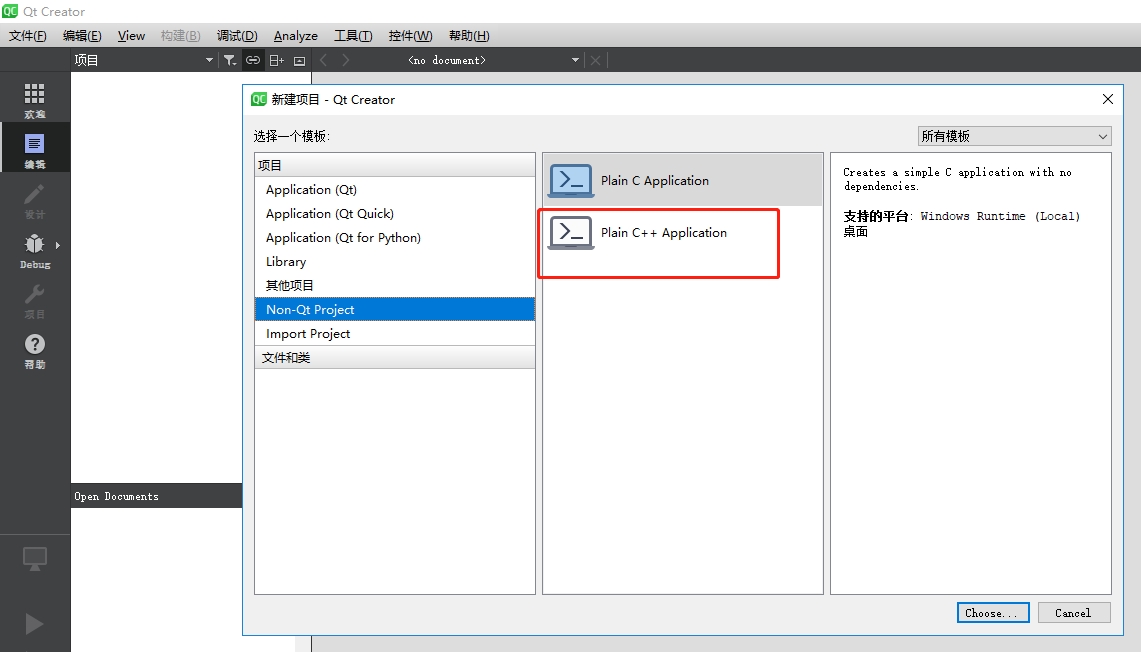Click the filter tree funnel icon
This screenshot has width=1141, height=652.
click(x=230, y=60)
